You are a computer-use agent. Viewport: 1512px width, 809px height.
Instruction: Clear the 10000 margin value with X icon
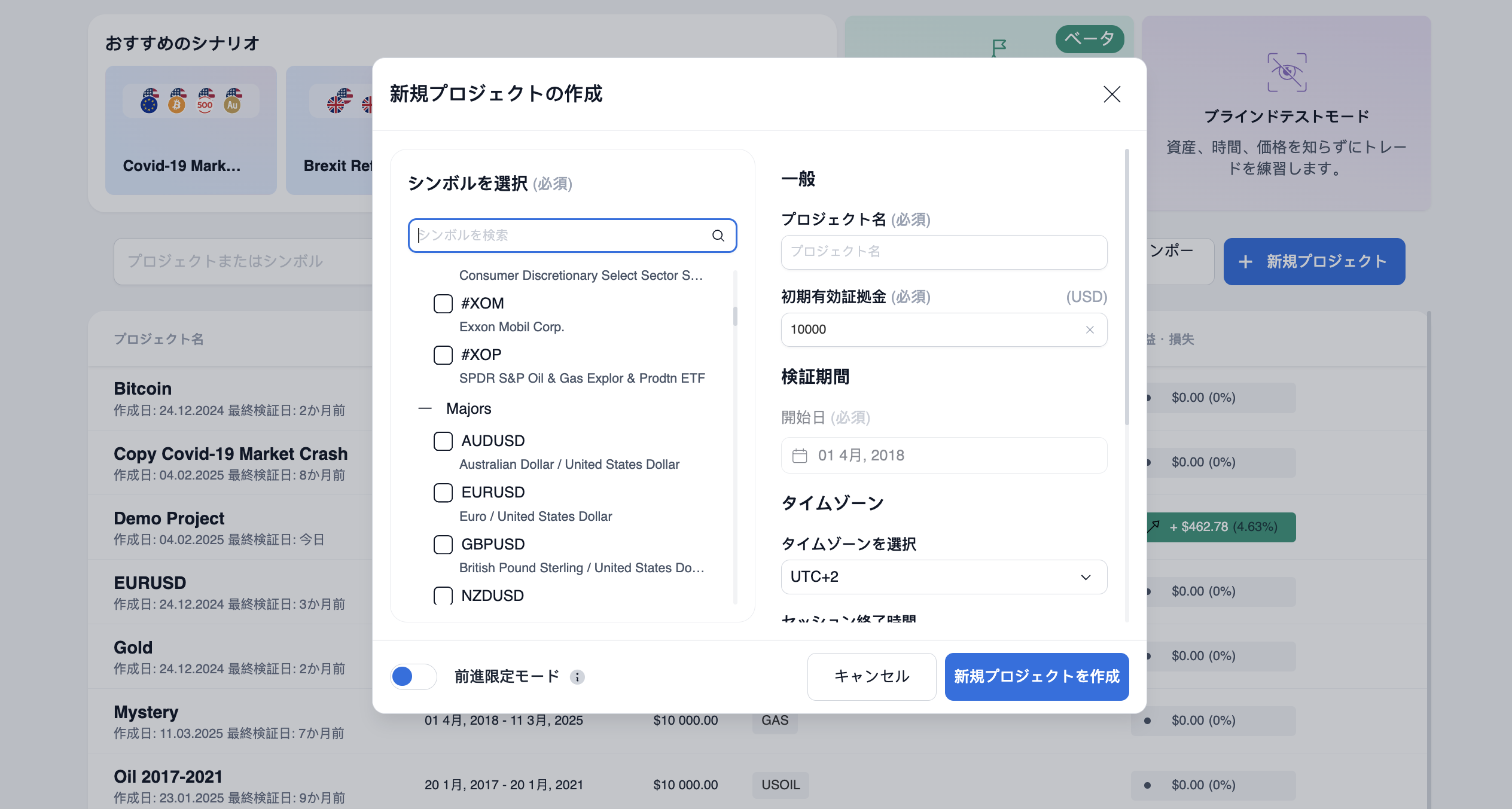point(1090,329)
